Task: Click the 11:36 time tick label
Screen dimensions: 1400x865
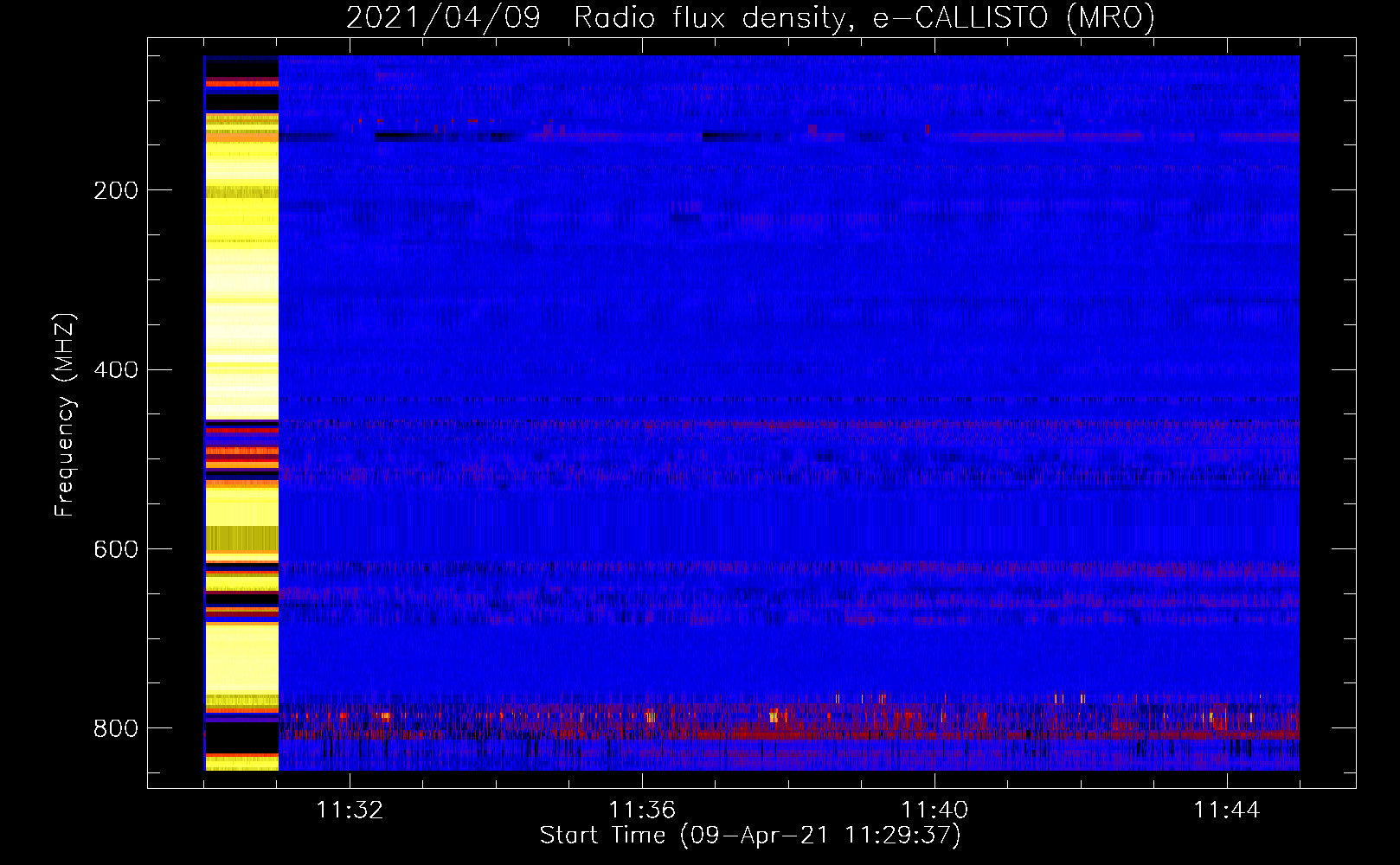Action: pos(642,810)
